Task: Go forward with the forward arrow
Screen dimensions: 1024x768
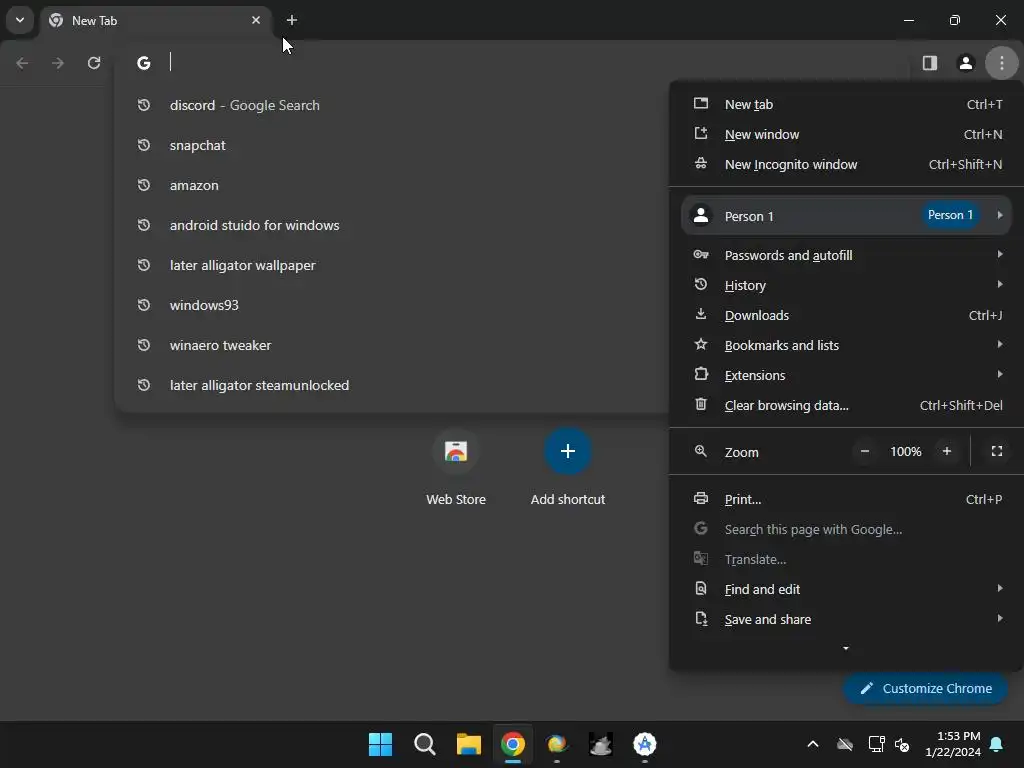Action: coord(58,63)
